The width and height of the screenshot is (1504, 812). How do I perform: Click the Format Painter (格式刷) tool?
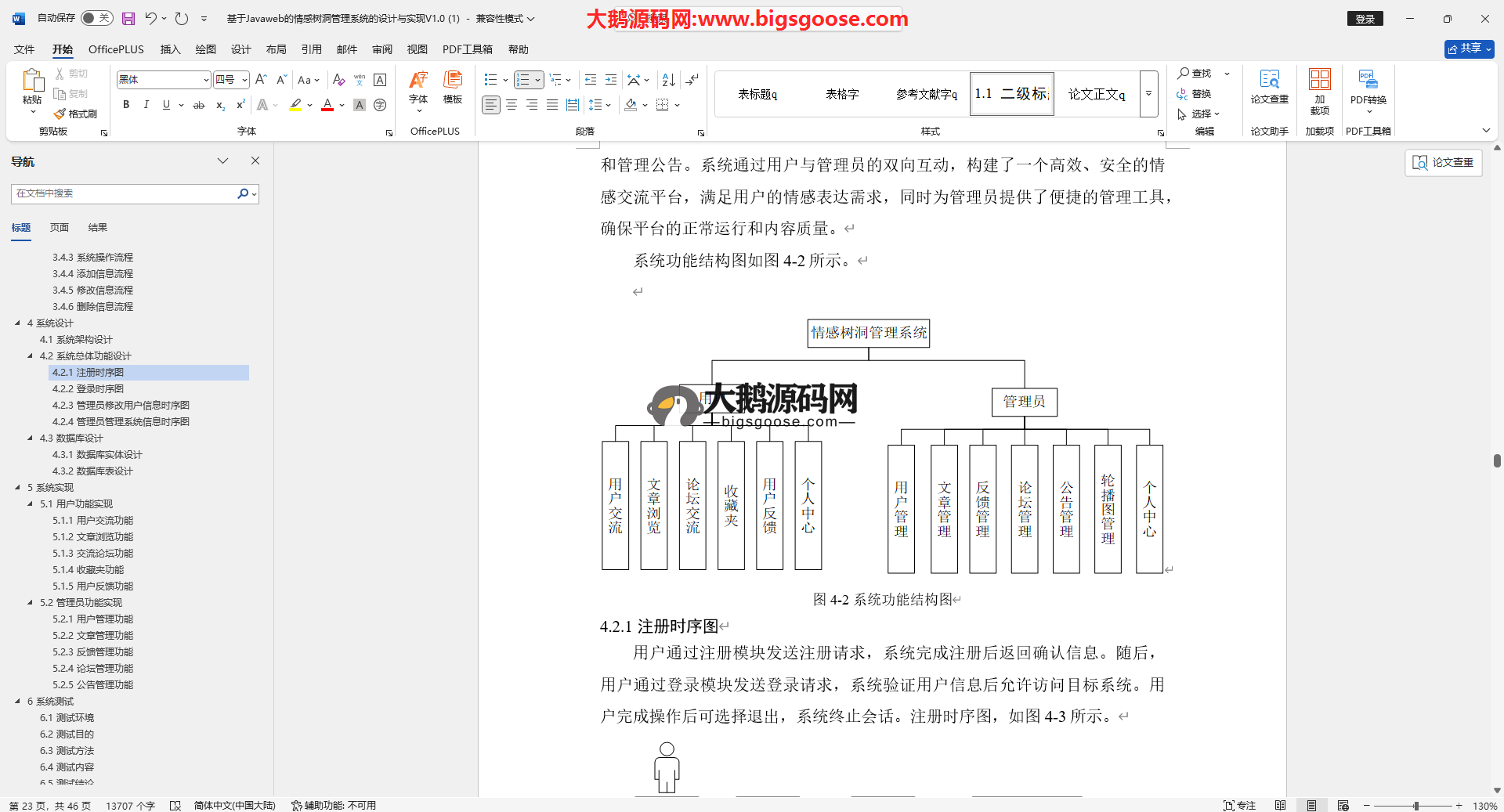point(76,114)
